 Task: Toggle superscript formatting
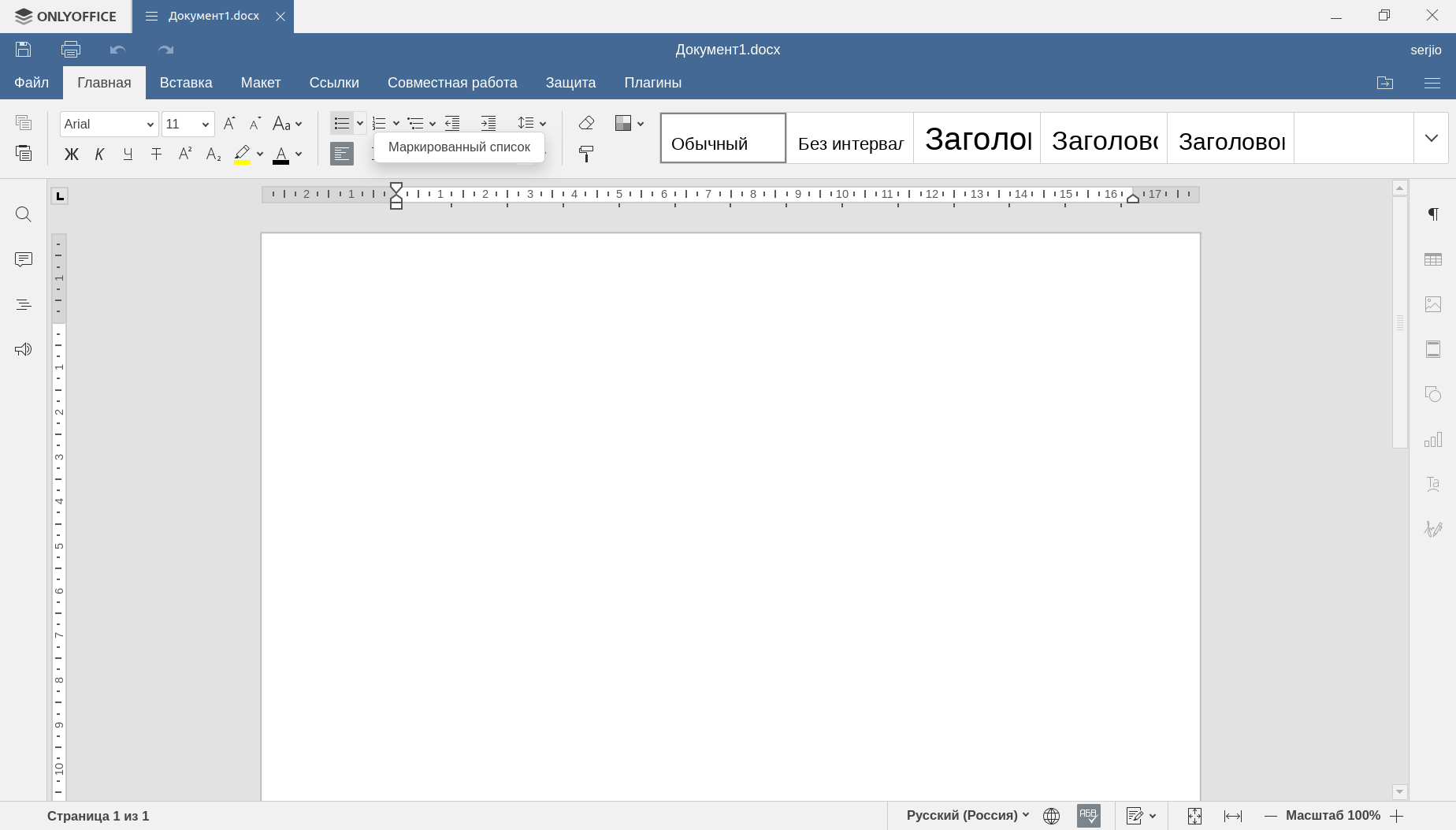pos(185,154)
